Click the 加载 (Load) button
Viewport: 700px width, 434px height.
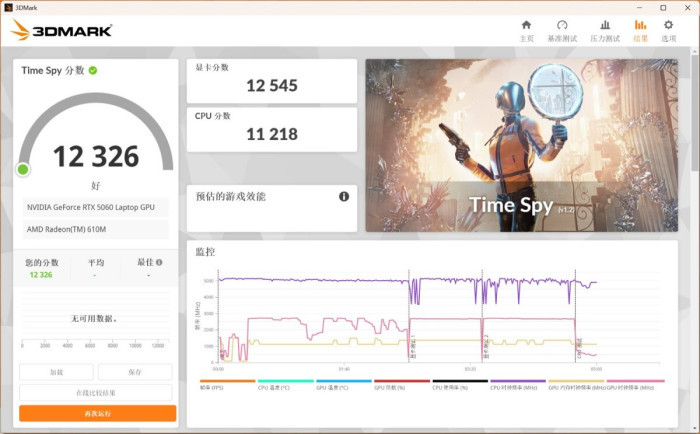click(56, 372)
